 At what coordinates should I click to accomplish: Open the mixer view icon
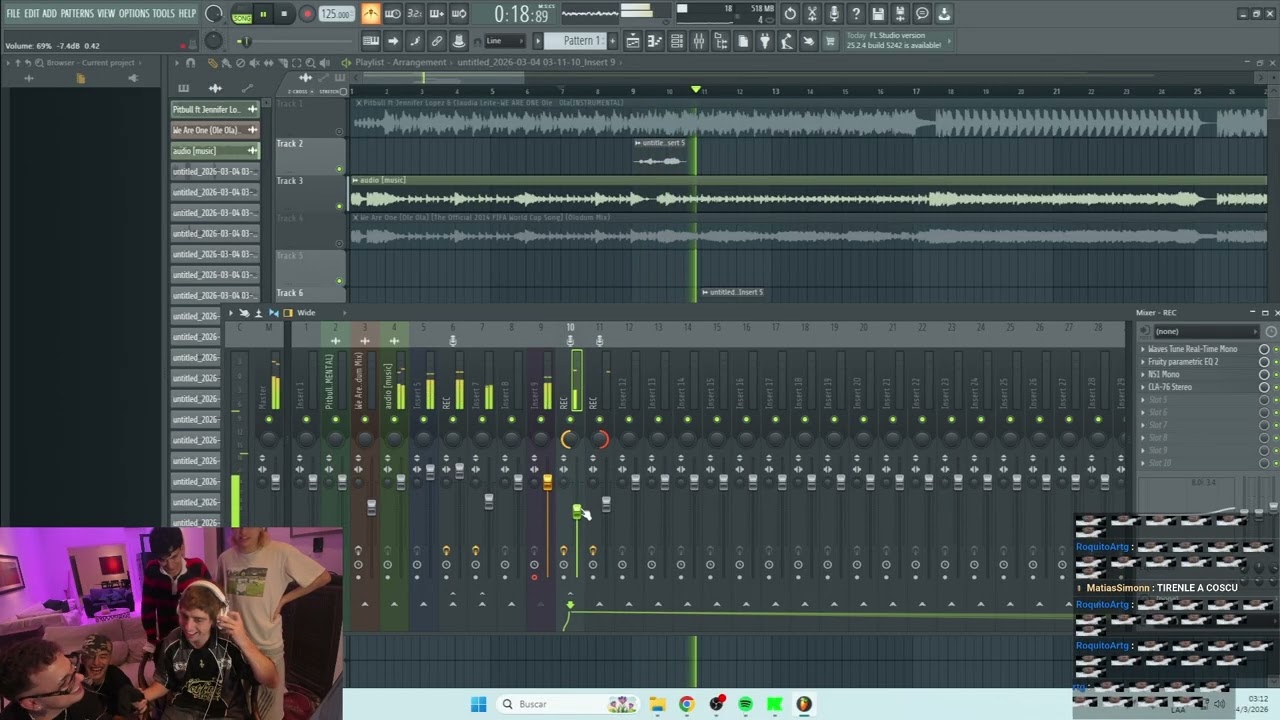[x=698, y=41]
